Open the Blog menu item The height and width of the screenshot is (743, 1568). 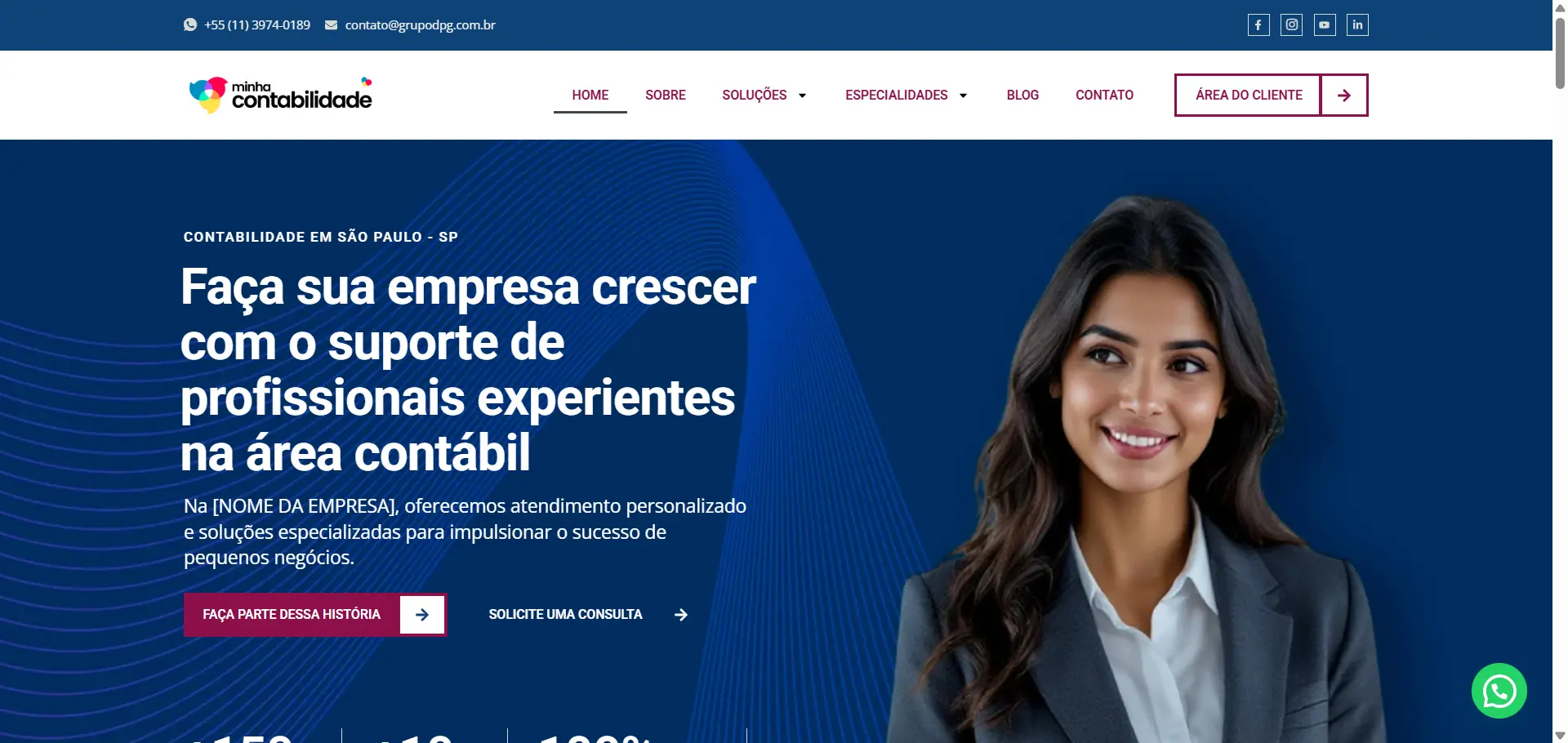(1022, 95)
